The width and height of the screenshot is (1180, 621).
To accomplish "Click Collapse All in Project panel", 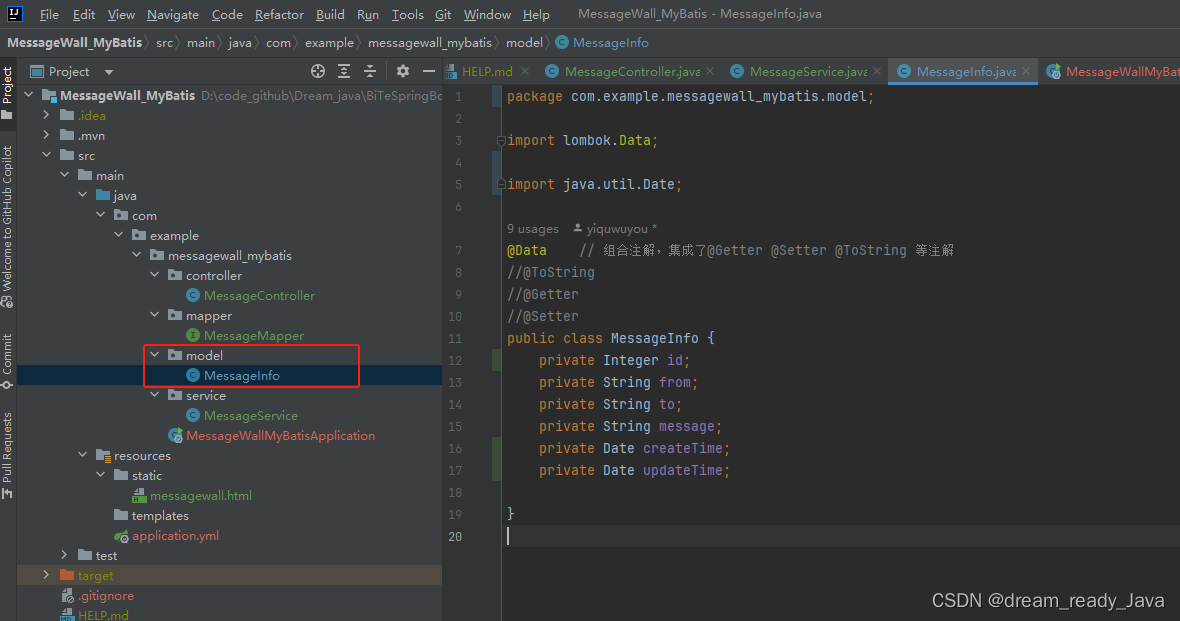I will pos(370,72).
